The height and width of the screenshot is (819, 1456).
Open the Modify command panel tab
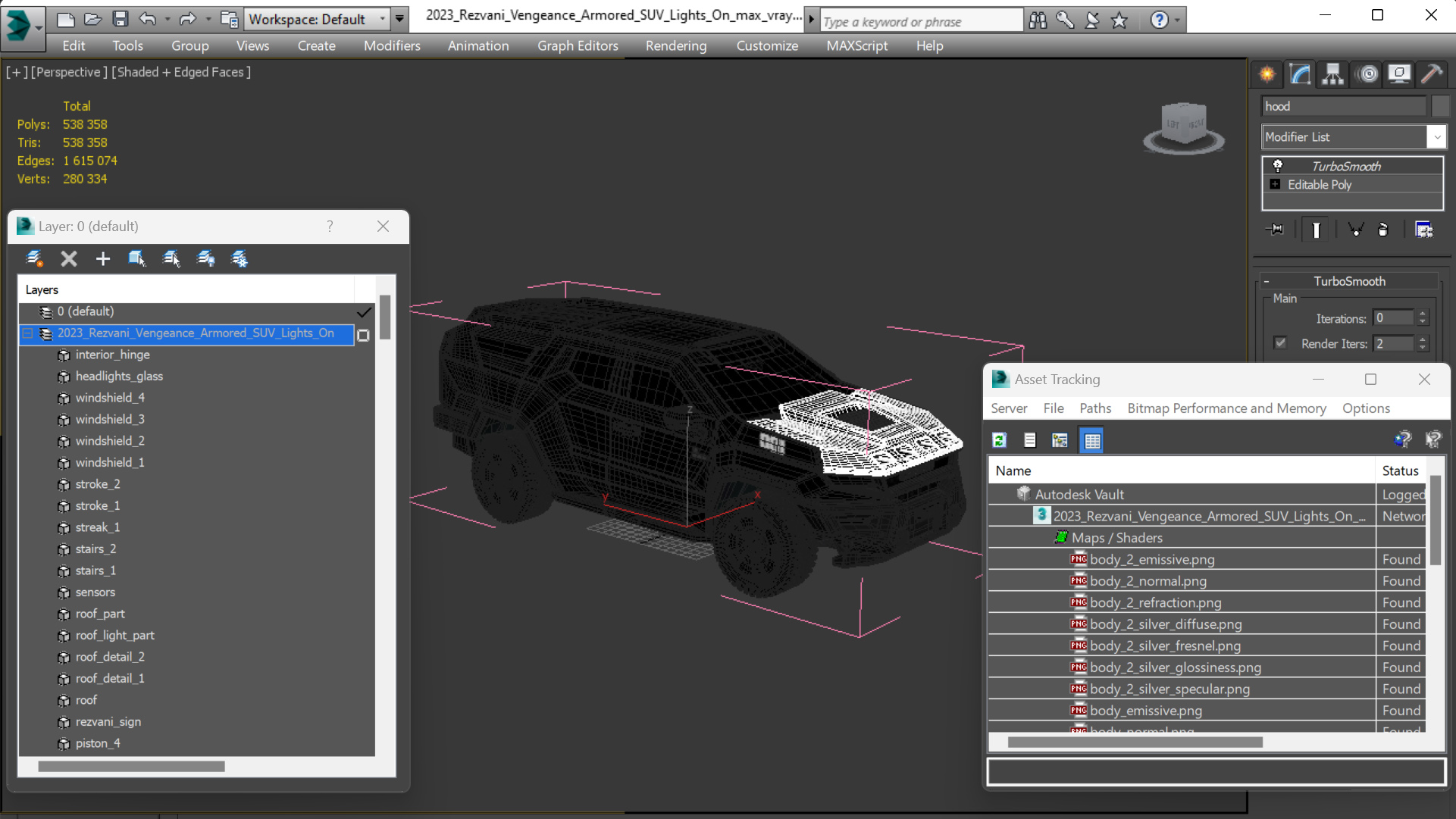1301,74
